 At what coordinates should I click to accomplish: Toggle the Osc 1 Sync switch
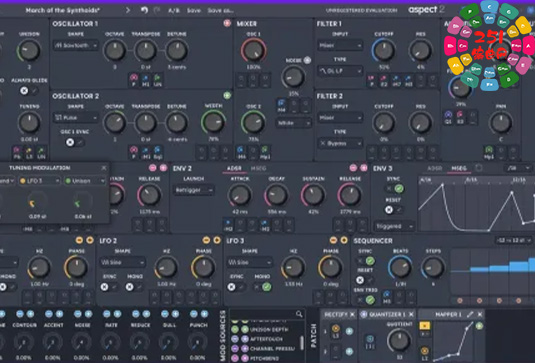tap(75, 142)
